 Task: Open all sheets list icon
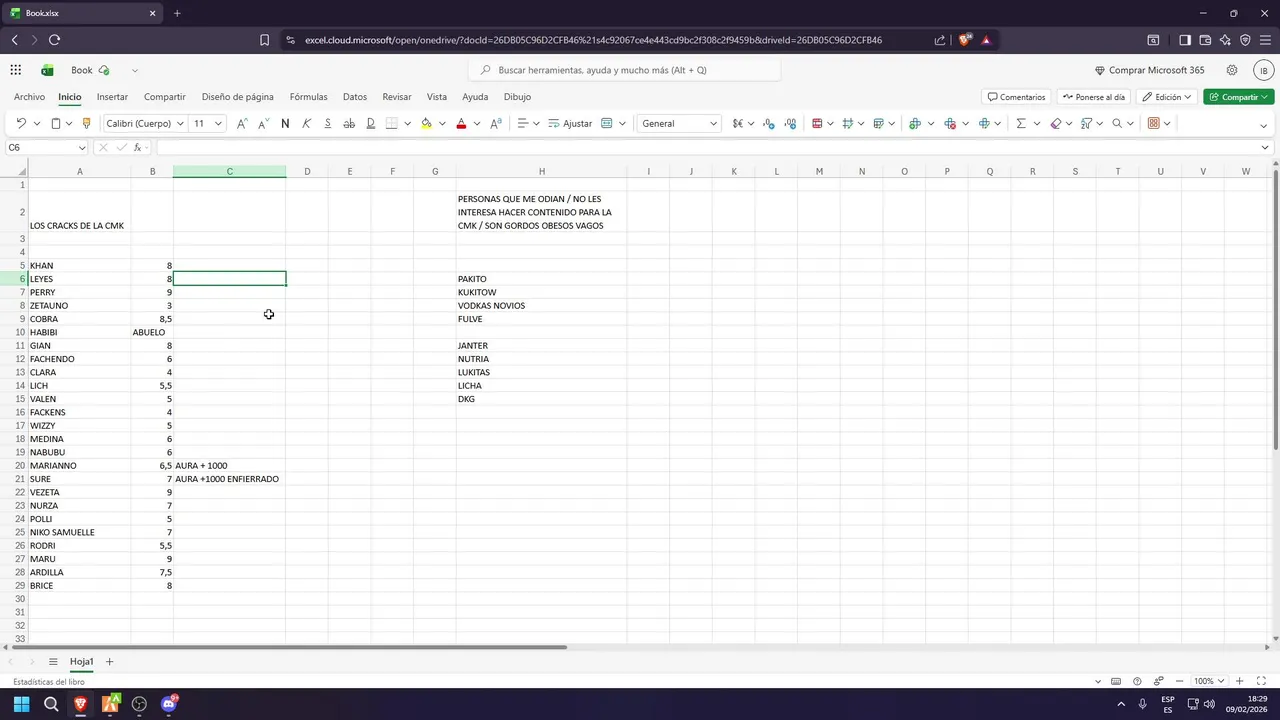[53, 662]
